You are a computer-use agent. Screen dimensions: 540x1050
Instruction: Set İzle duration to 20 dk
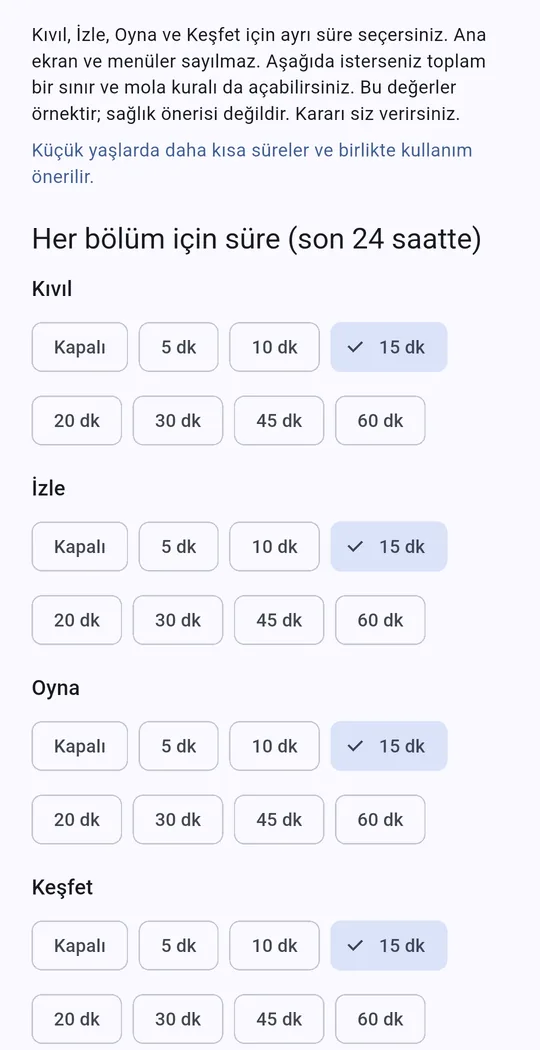(77, 620)
